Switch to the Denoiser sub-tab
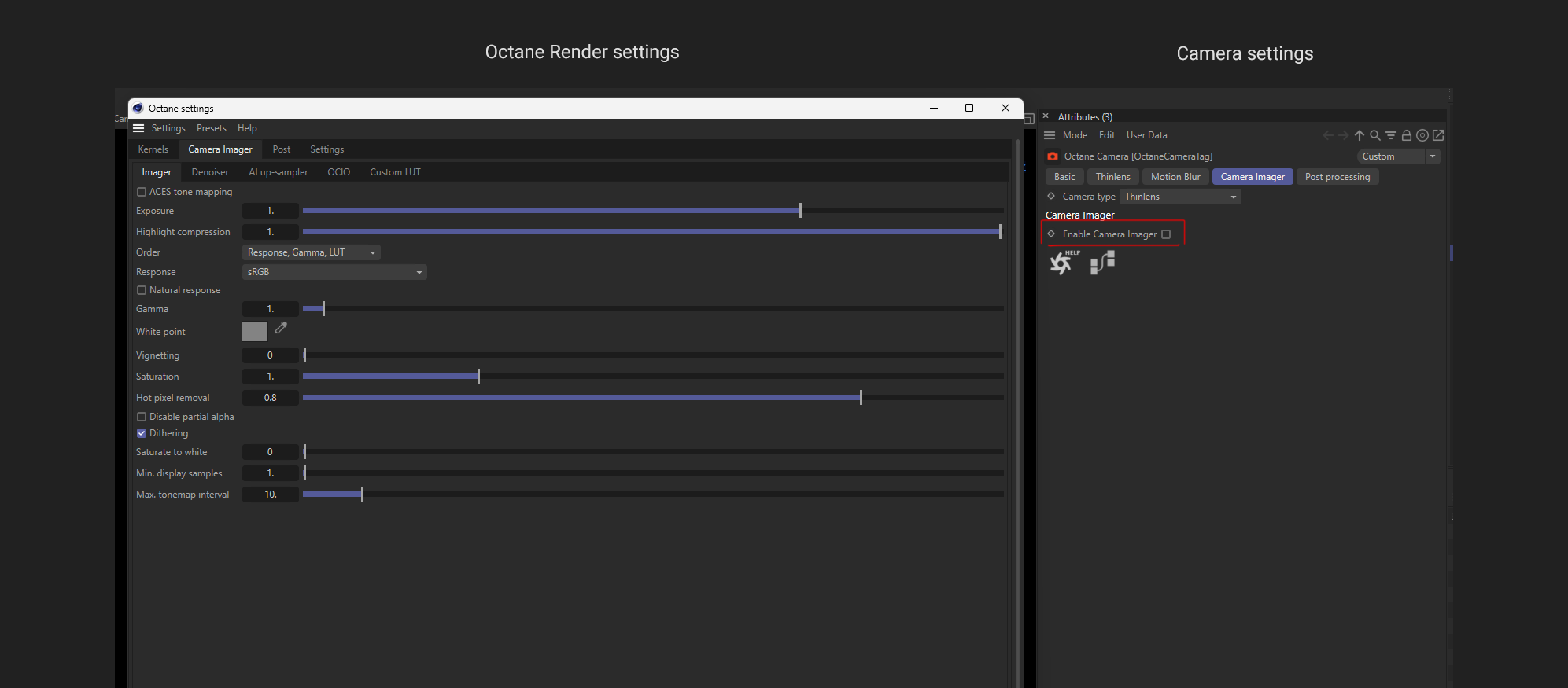The image size is (1568, 688). tap(210, 172)
